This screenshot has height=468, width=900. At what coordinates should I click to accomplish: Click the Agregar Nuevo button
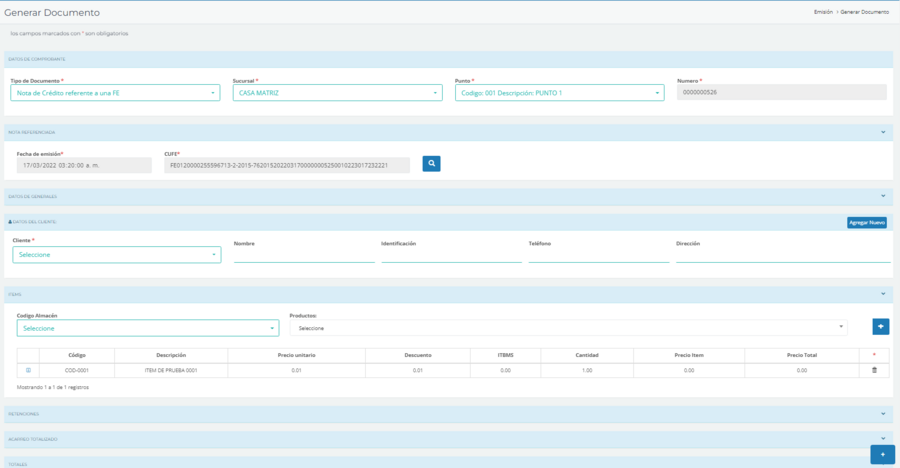pos(867,222)
